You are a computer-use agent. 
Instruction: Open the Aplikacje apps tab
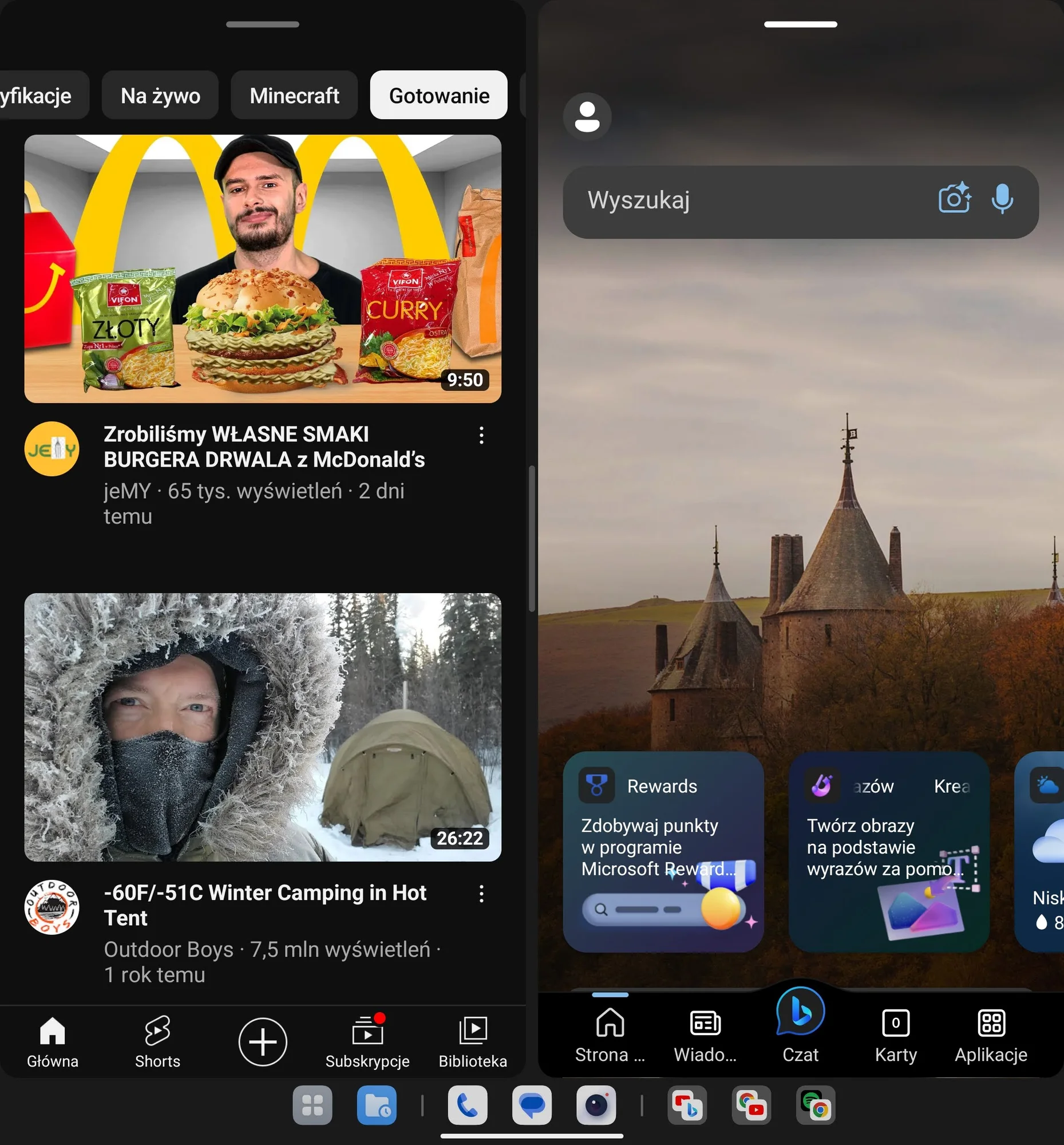[990, 1036]
